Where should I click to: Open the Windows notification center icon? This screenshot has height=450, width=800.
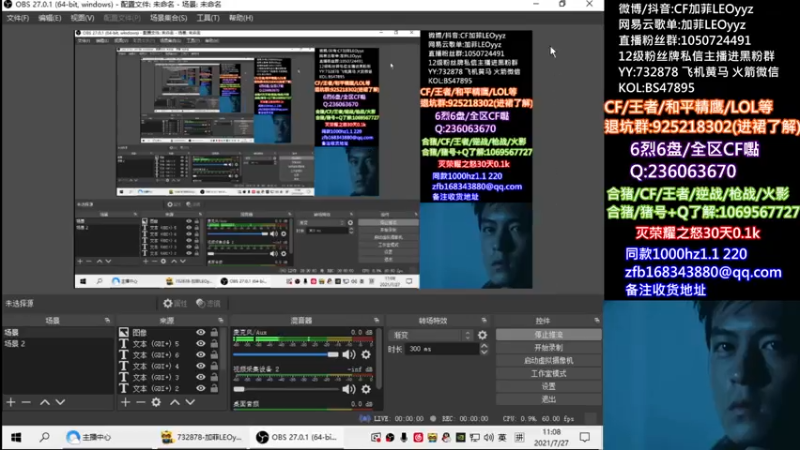tap(585, 438)
